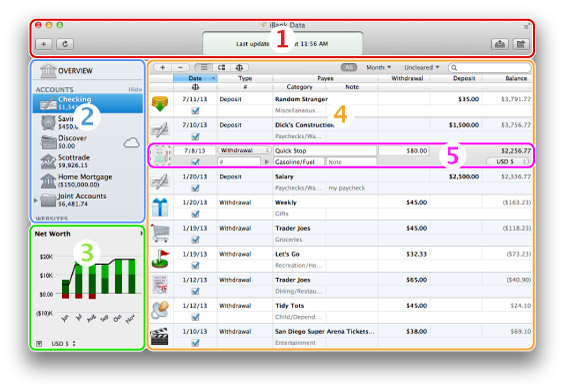Sort by the Payee column header
This screenshot has width=565, height=390.
point(325,78)
